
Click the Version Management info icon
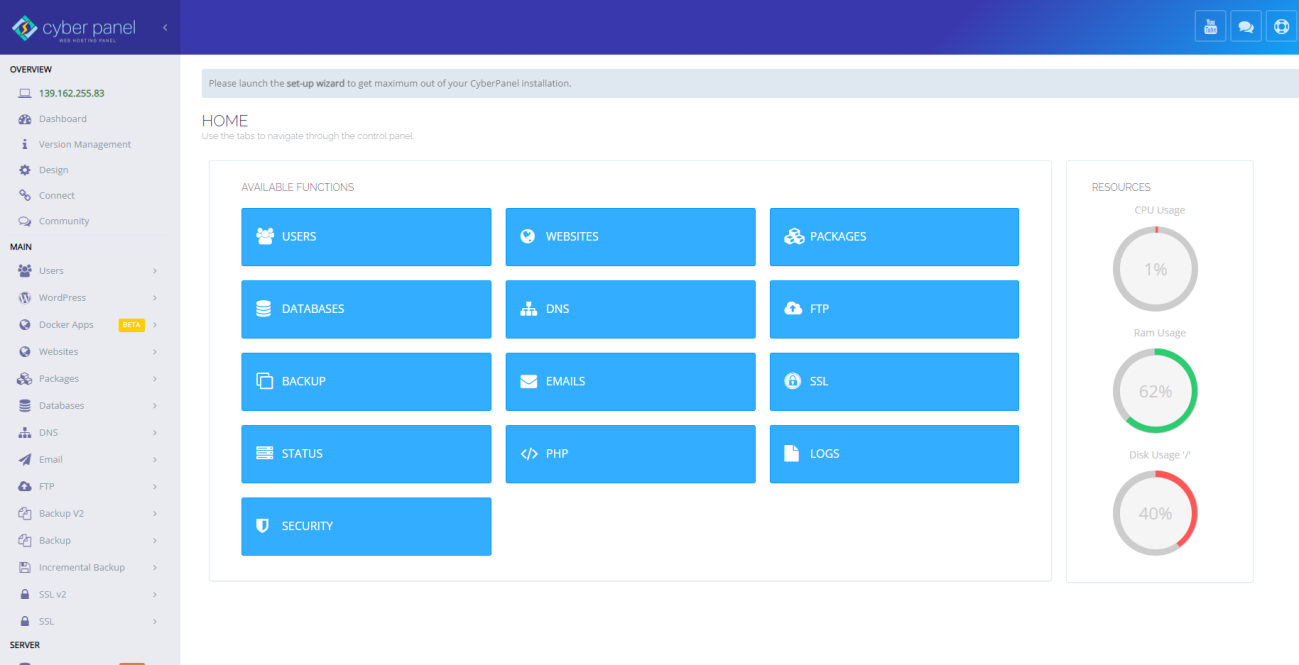tap(25, 144)
